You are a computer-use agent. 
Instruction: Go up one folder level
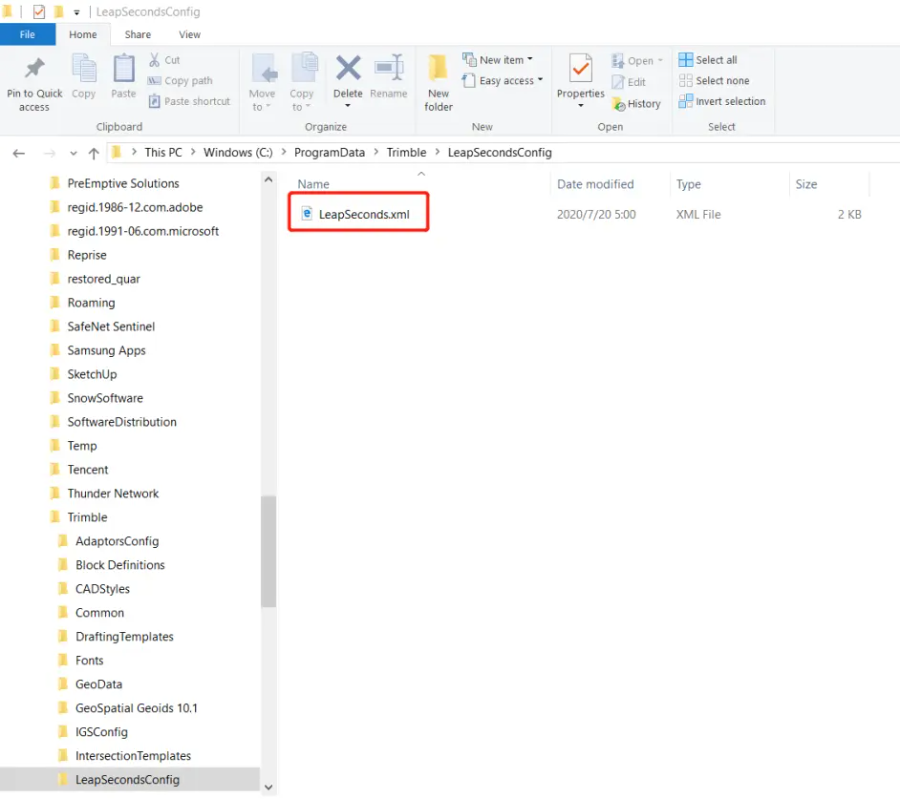tap(94, 153)
